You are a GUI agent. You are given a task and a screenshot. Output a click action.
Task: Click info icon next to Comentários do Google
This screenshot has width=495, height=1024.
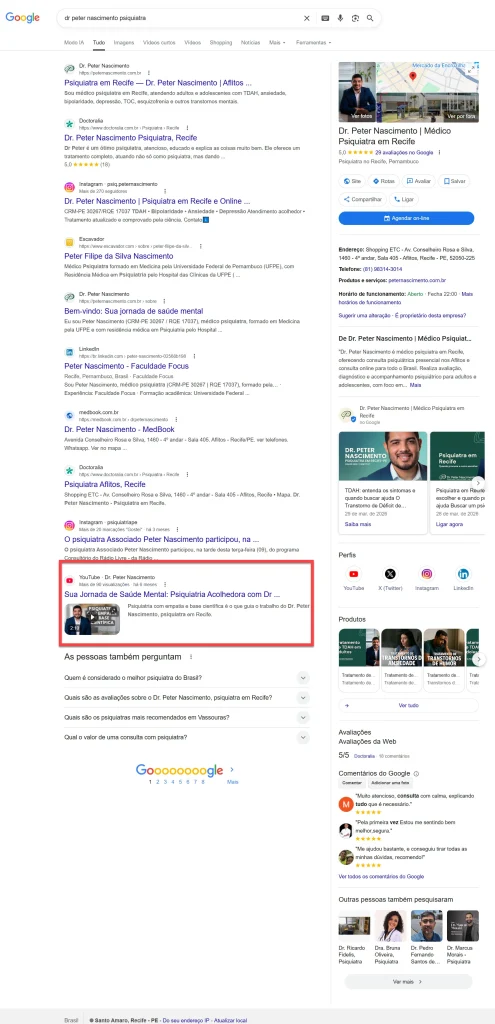pos(416,774)
